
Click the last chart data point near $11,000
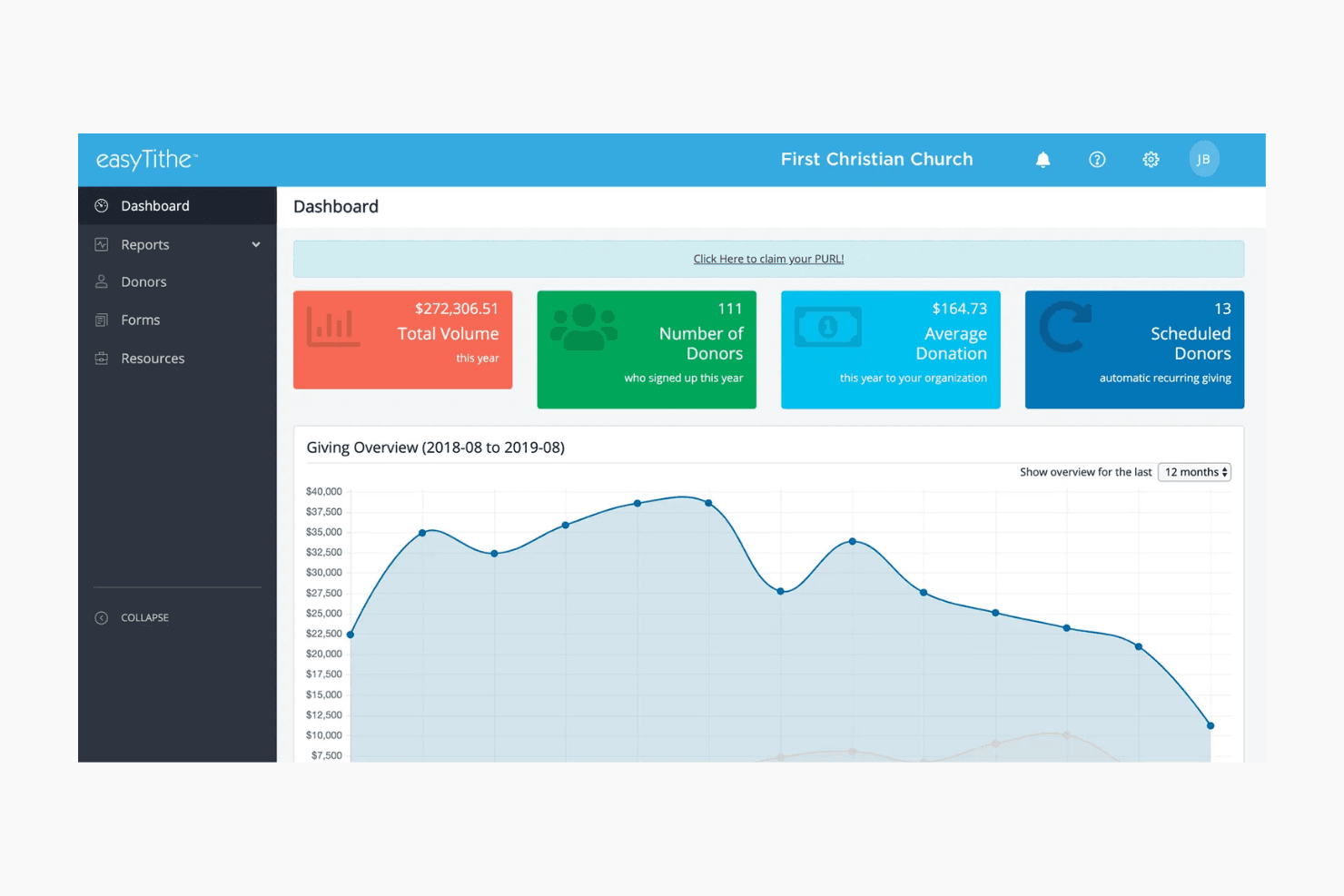click(x=1211, y=726)
